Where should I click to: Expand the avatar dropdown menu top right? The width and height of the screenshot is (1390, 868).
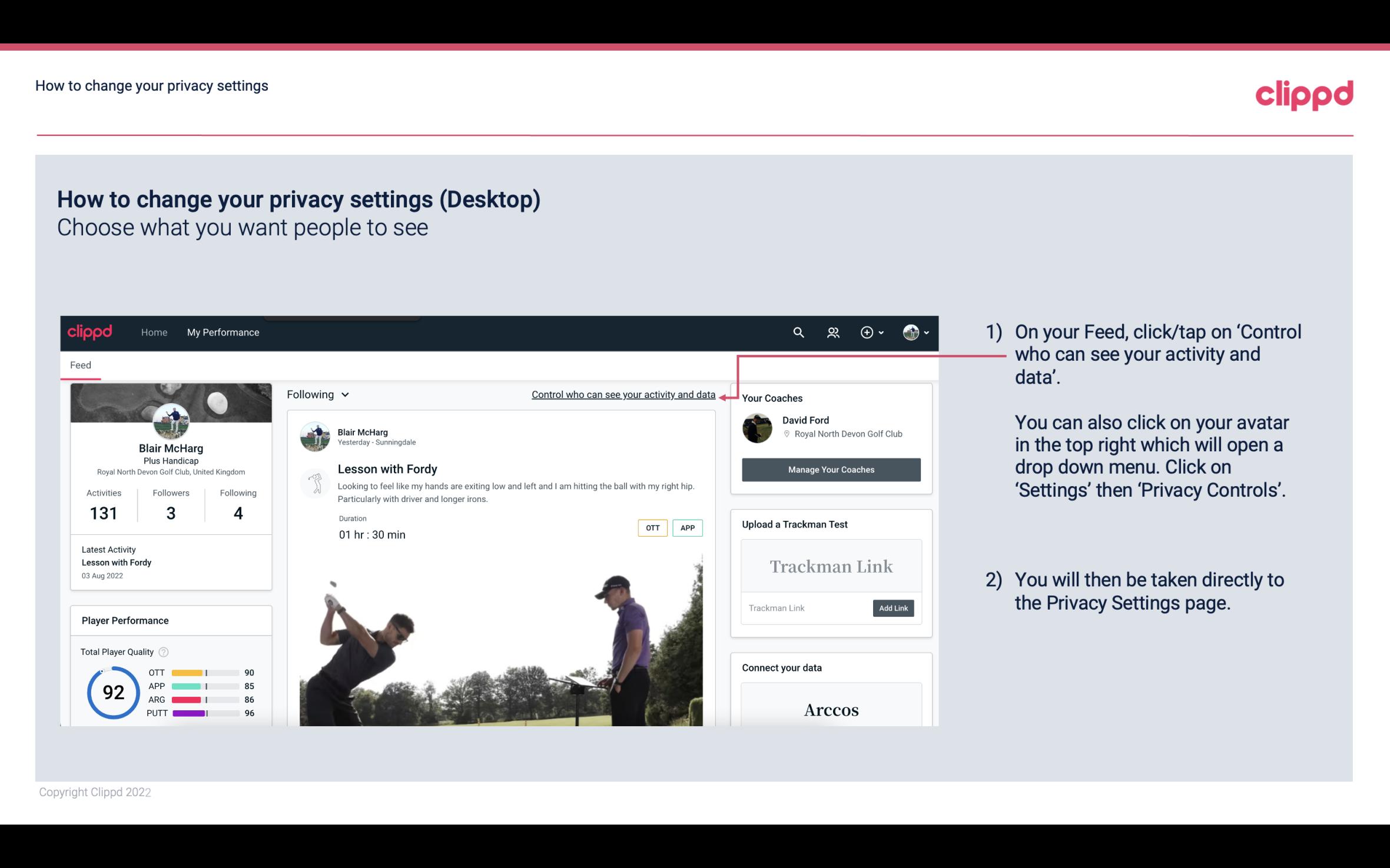[915, 332]
